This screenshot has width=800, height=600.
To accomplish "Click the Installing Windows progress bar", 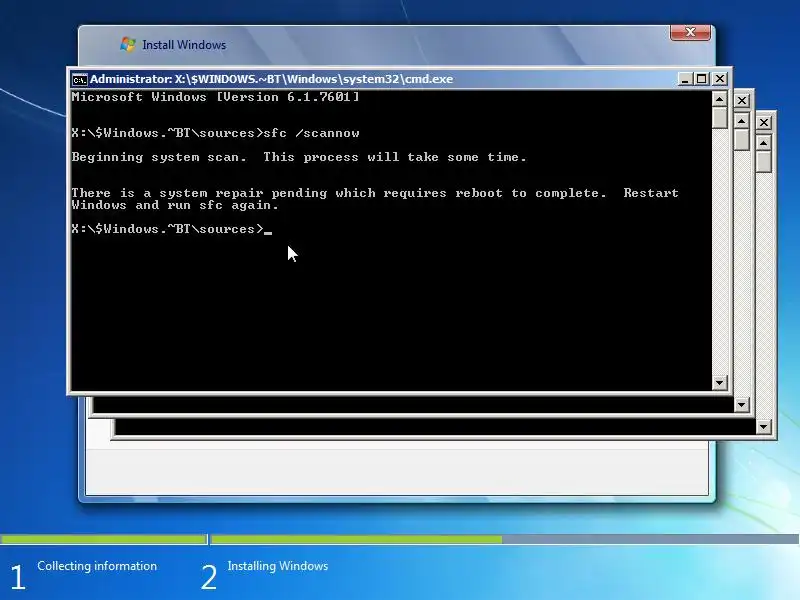I will point(505,539).
